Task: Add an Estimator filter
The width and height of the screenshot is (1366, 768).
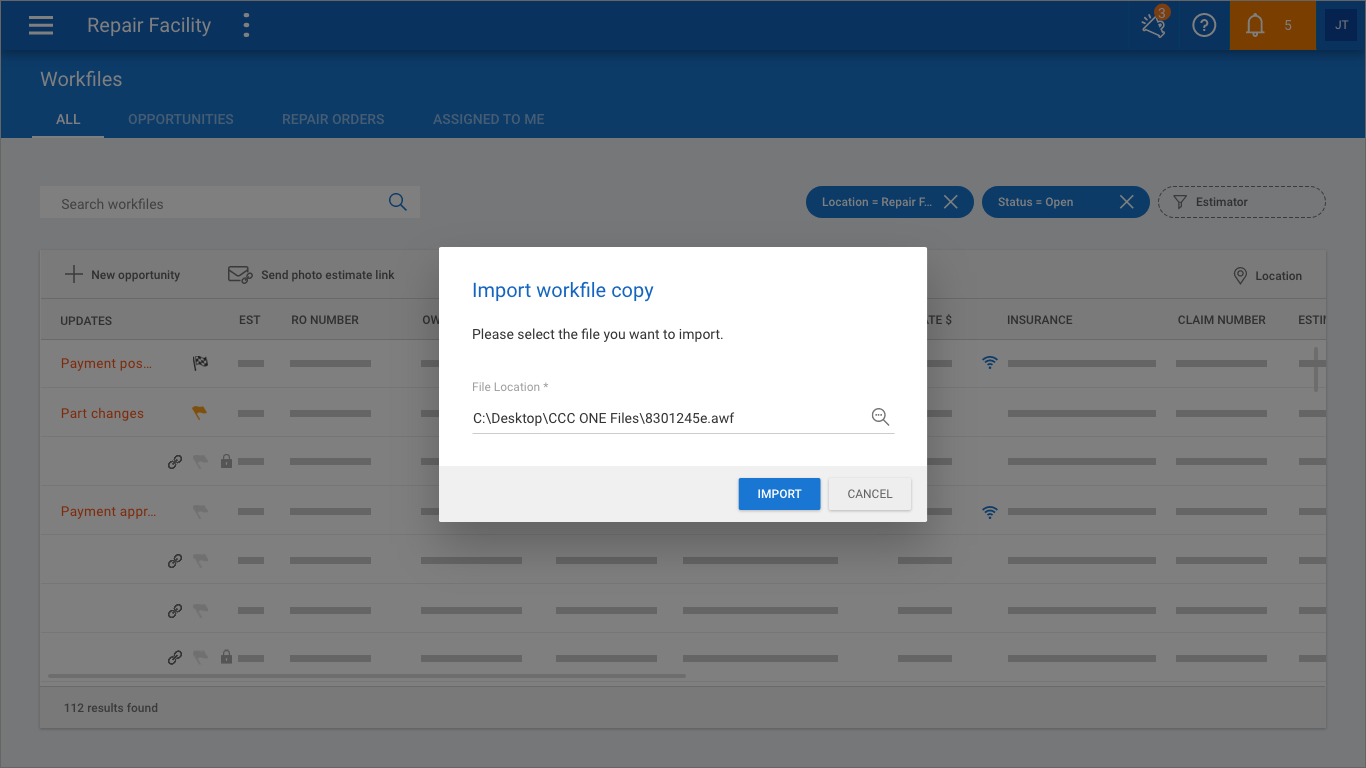Action: (1241, 202)
